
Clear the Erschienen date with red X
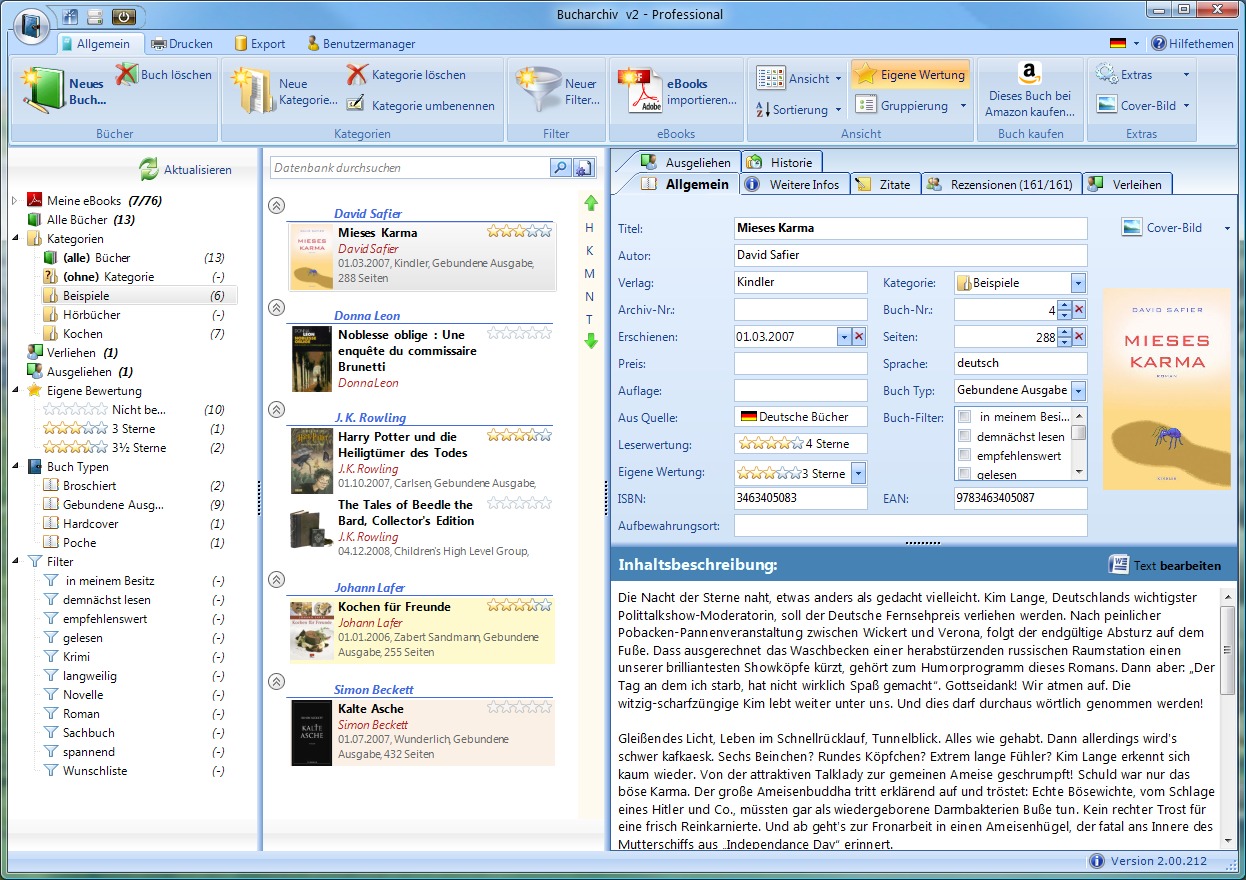pos(859,337)
